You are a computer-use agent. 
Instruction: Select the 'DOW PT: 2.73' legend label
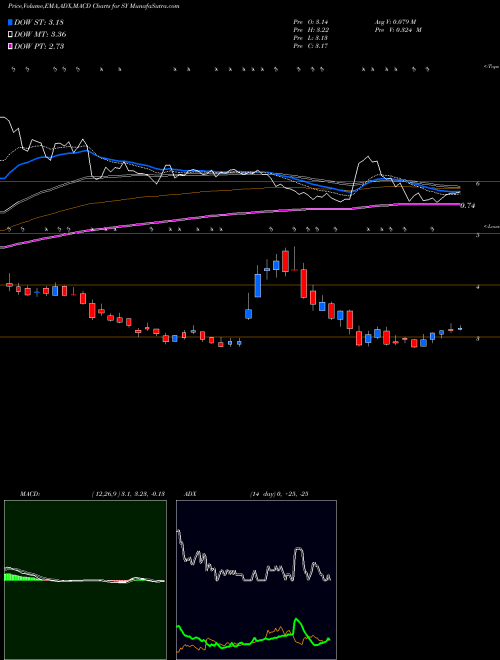point(39,46)
